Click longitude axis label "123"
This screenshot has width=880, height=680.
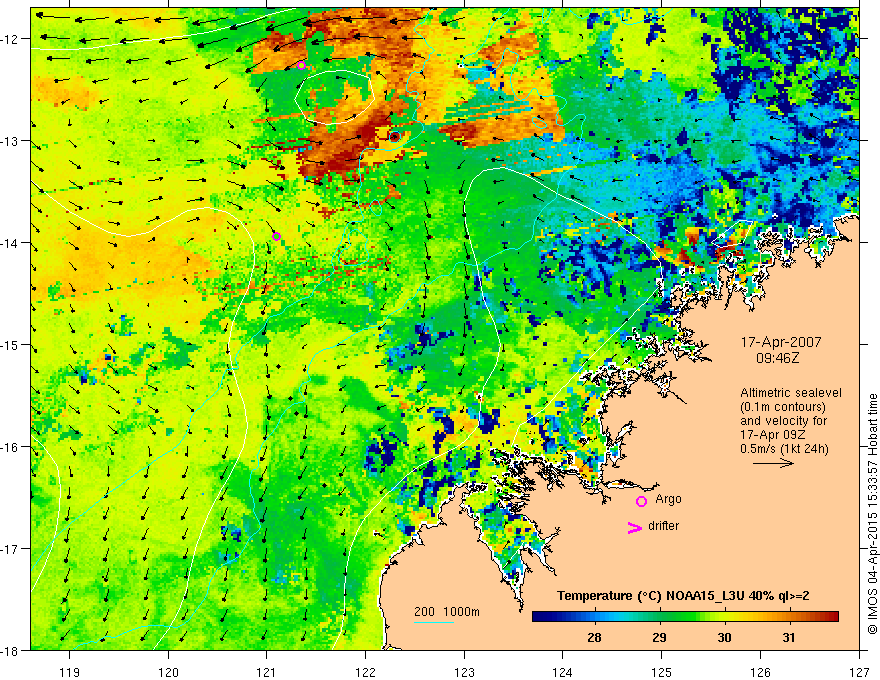tap(464, 672)
